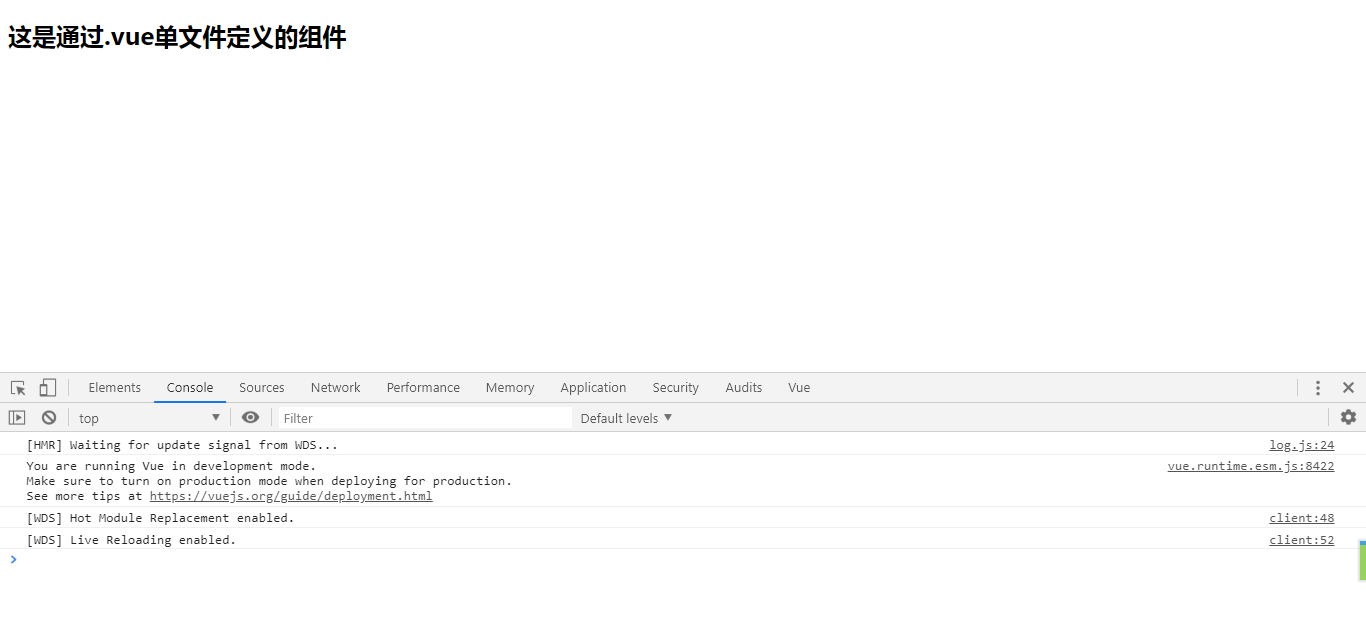1366x625 pixels.
Task: Open the Vue devtools tab
Action: pyautogui.click(x=799, y=388)
